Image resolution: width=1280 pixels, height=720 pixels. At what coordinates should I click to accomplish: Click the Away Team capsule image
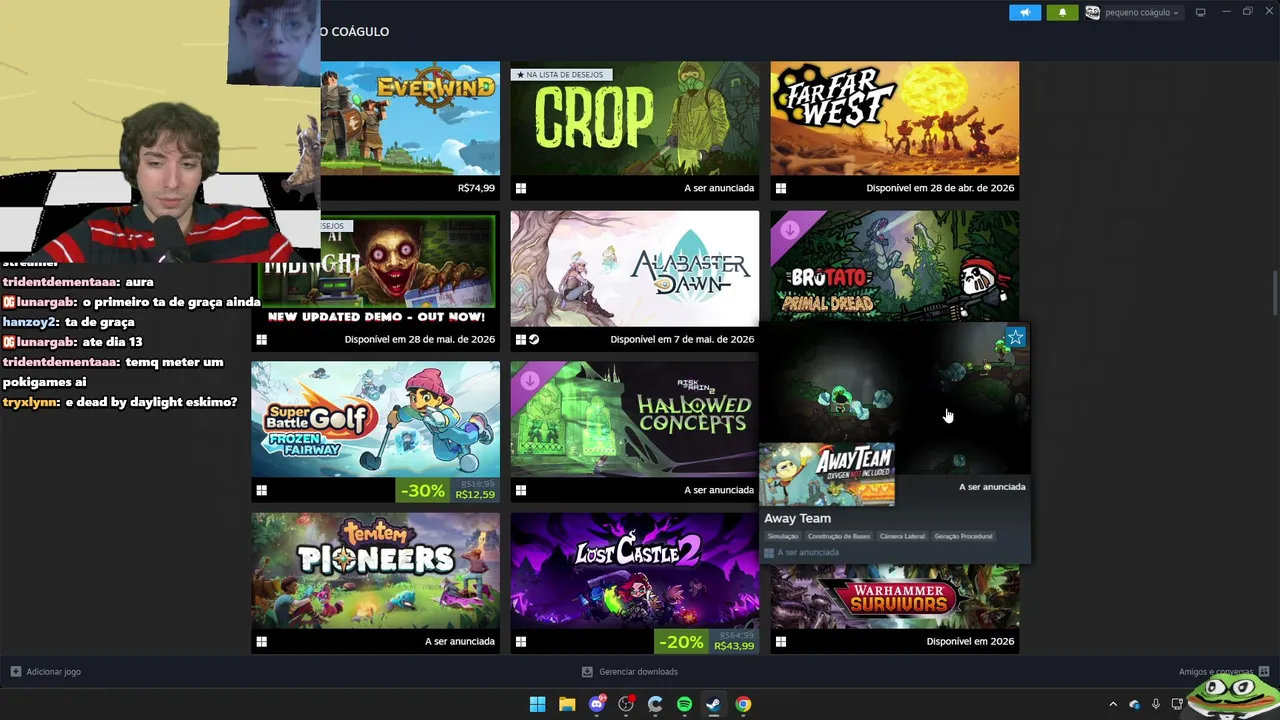click(827, 474)
